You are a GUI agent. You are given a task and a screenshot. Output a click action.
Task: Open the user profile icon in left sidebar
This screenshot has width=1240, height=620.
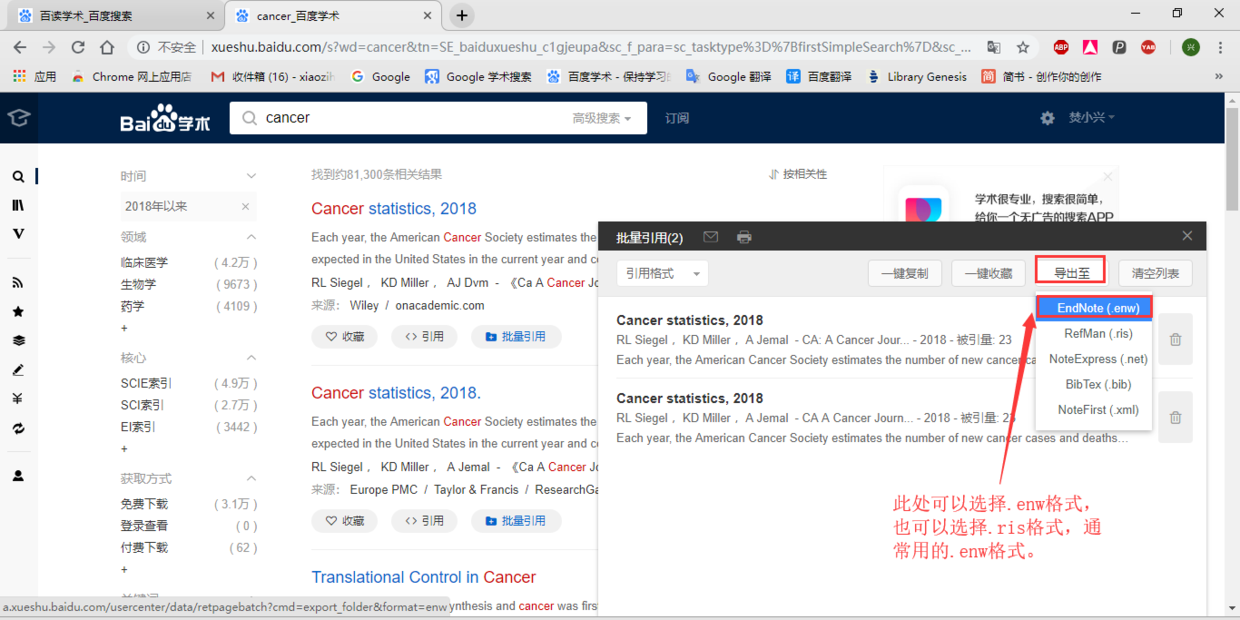(x=18, y=477)
